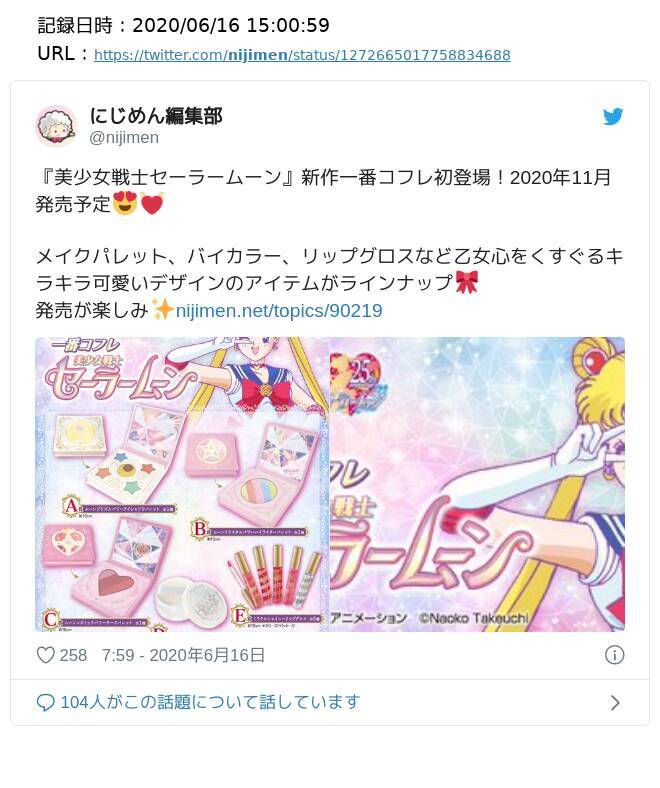
Task: Click the Twitter bird logo icon
Action: 613,117
